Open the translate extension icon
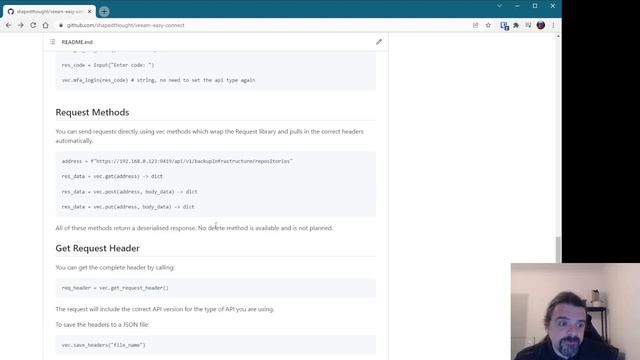The height and width of the screenshot is (360, 640). click(504, 26)
